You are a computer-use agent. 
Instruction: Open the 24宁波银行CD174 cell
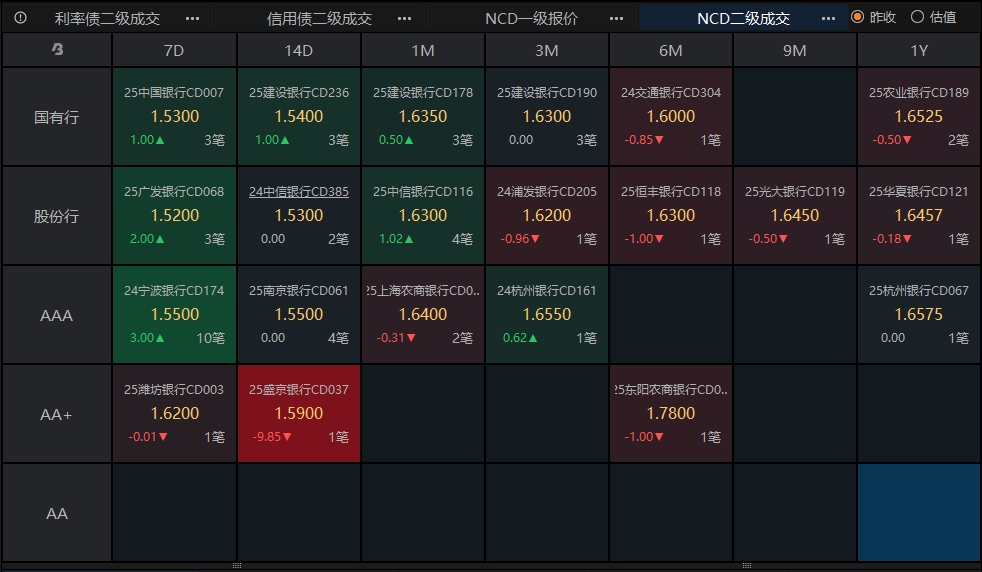coord(174,315)
